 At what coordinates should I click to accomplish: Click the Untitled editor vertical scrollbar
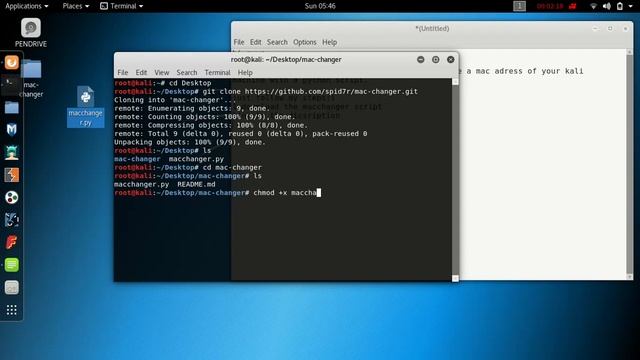[x=629, y=163]
